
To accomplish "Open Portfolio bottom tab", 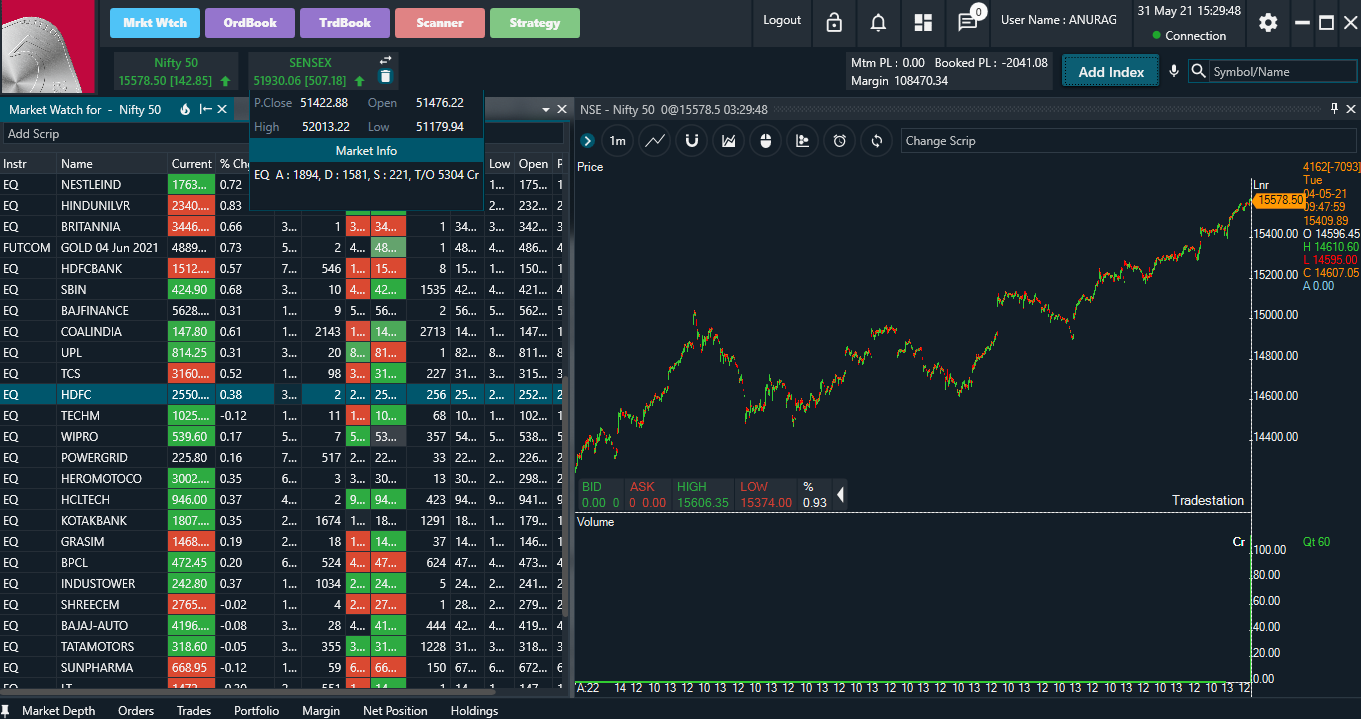I will coord(257,711).
